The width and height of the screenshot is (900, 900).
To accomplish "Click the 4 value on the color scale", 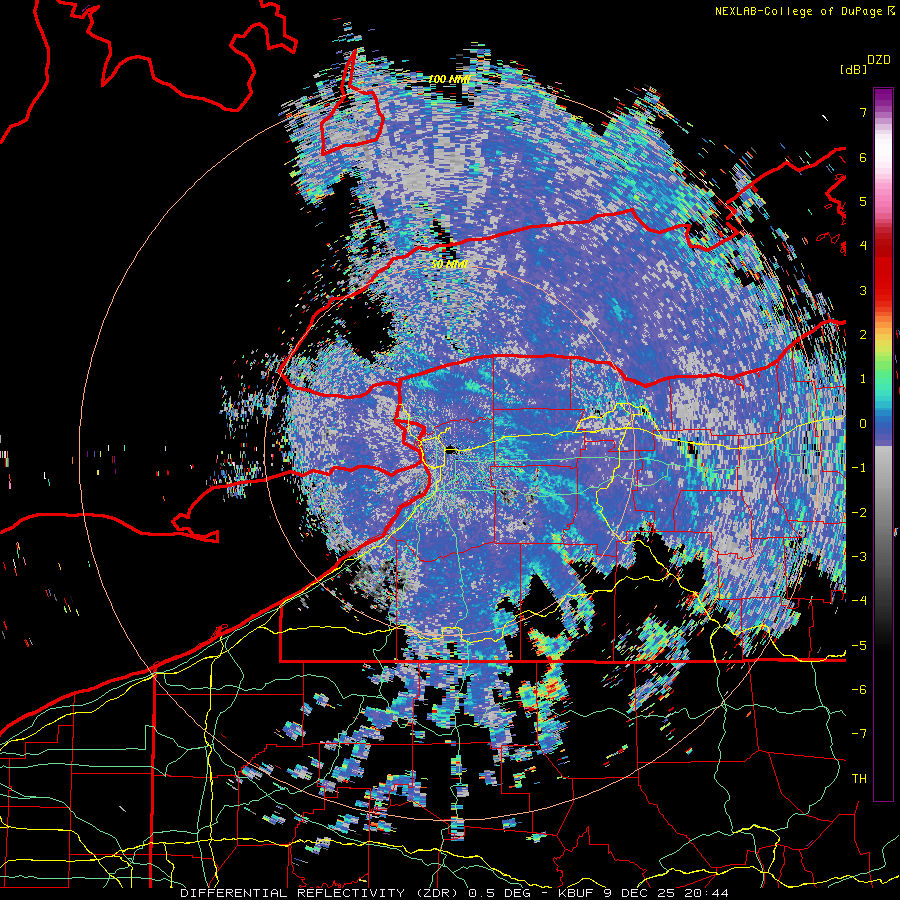I will [863, 246].
